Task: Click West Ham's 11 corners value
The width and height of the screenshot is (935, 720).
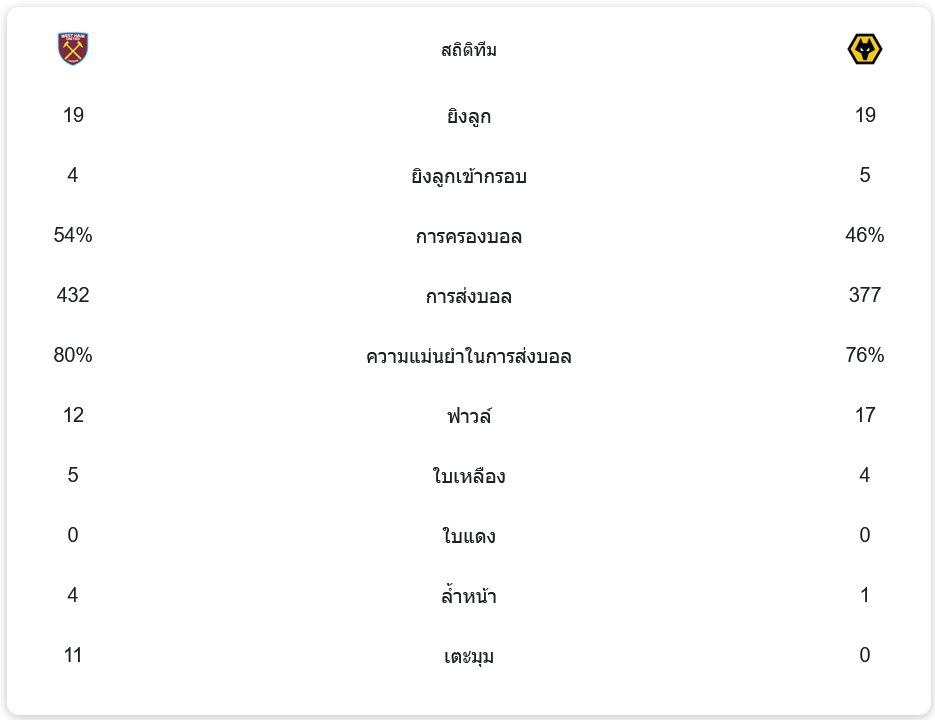Action: (73, 655)
